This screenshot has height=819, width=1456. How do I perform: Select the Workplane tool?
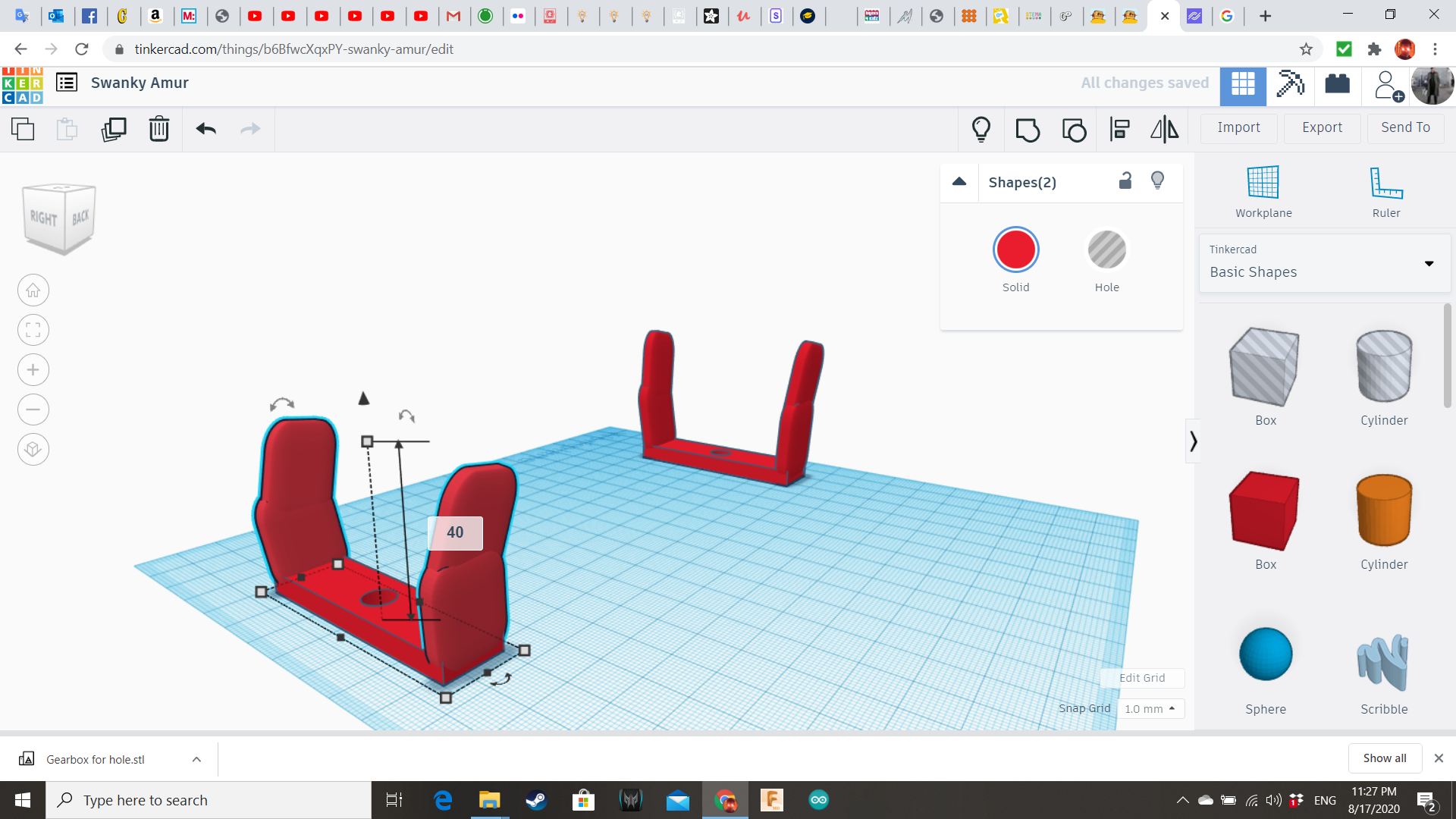(1262, 191)
